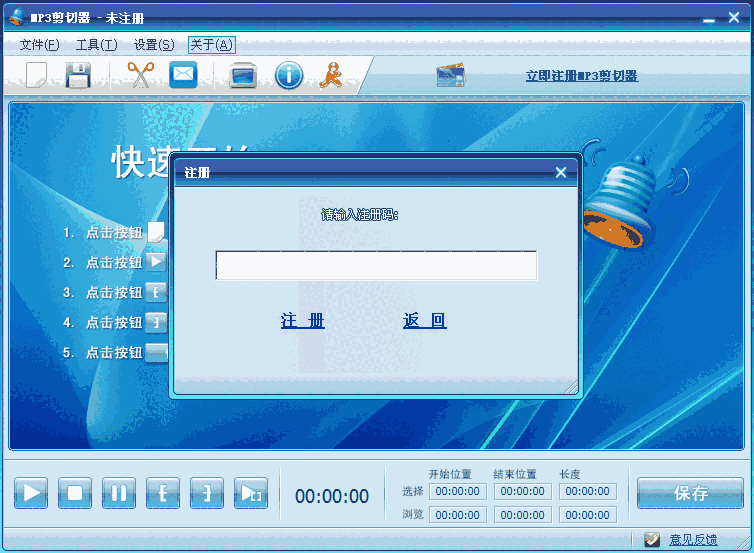Click the resize grip of the 注册 dialog
The image size is (754, 553).
tap(571, 387)
